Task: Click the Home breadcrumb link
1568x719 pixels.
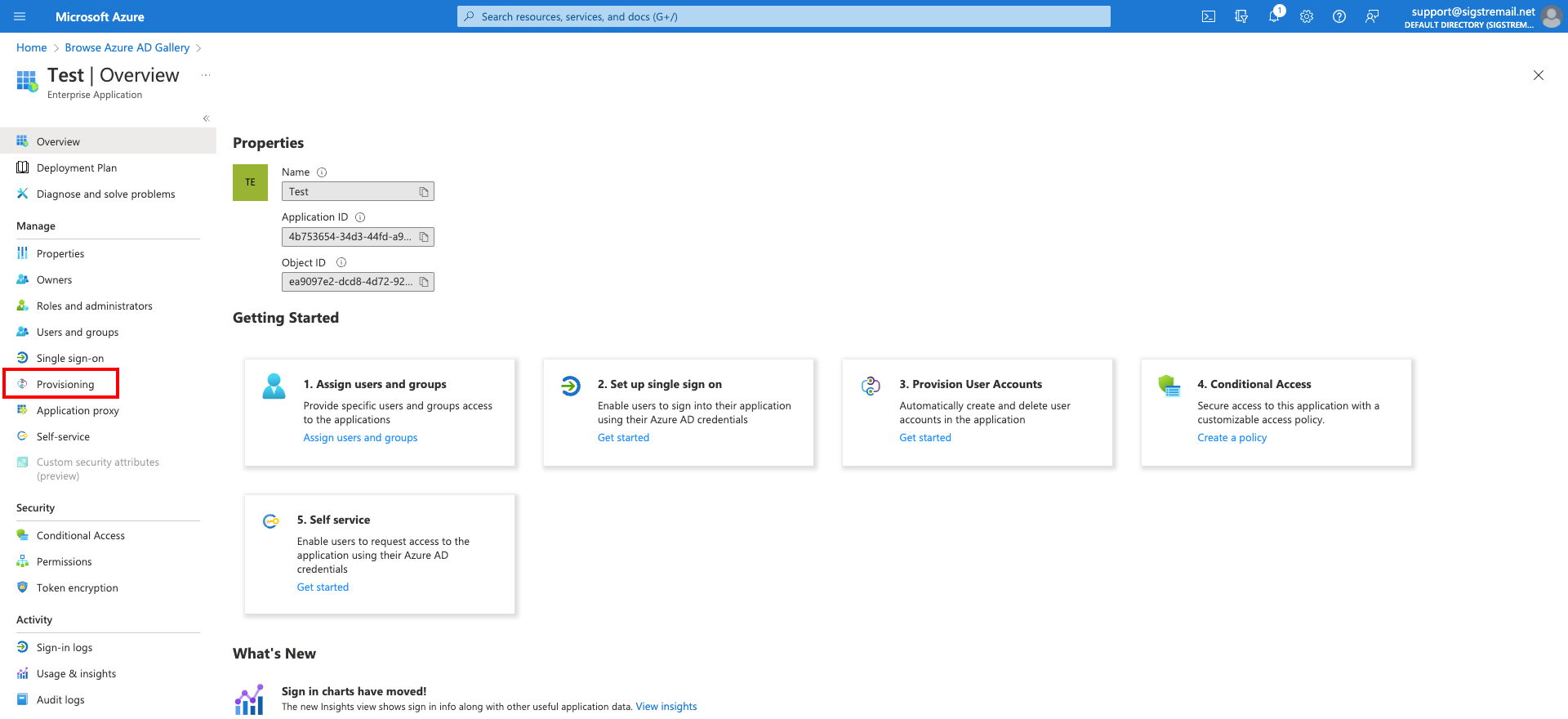Action: [x=32, y=47]
